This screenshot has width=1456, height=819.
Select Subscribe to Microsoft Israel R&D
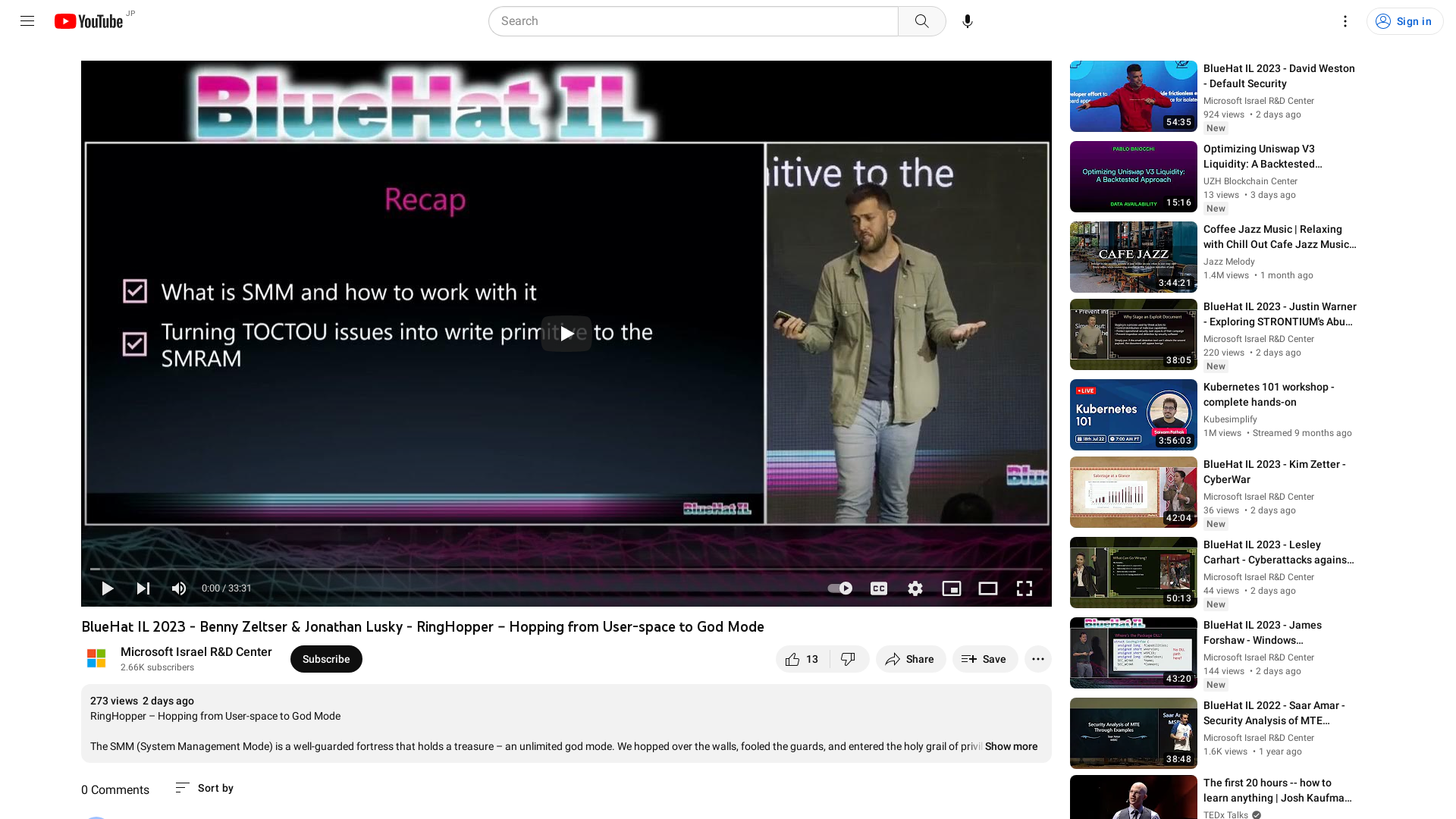pos(326,659)
